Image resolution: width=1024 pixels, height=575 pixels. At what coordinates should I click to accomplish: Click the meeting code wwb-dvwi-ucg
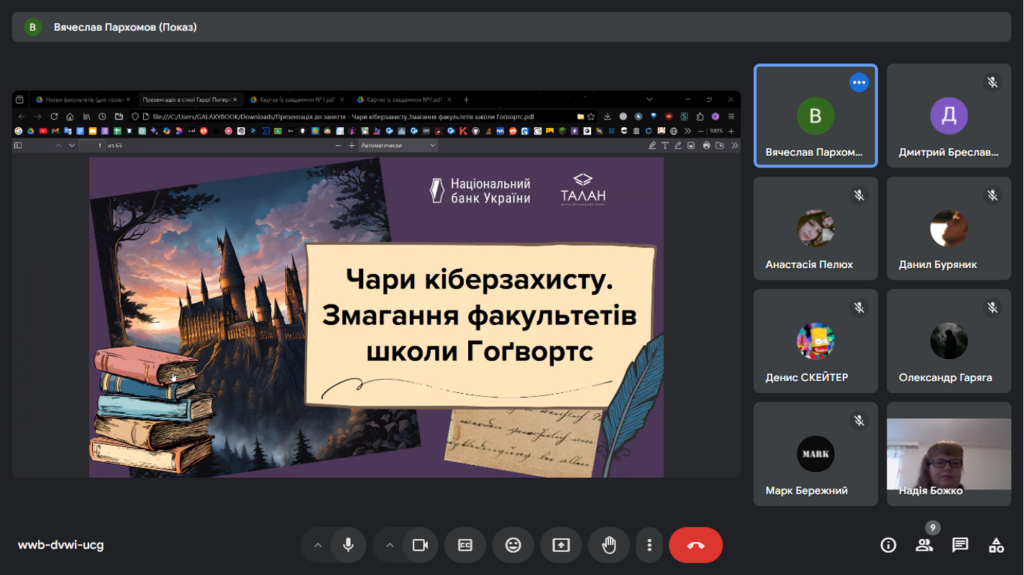pyautogui.click(x=61, y=545)
